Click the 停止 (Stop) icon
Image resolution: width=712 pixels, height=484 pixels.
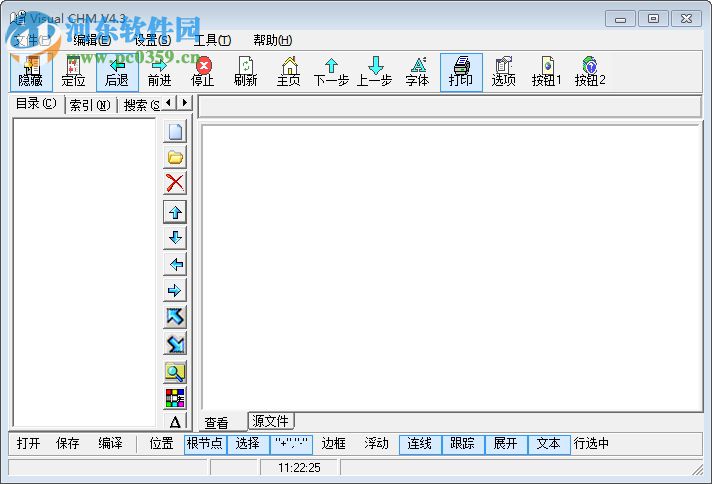pos(203,72)
